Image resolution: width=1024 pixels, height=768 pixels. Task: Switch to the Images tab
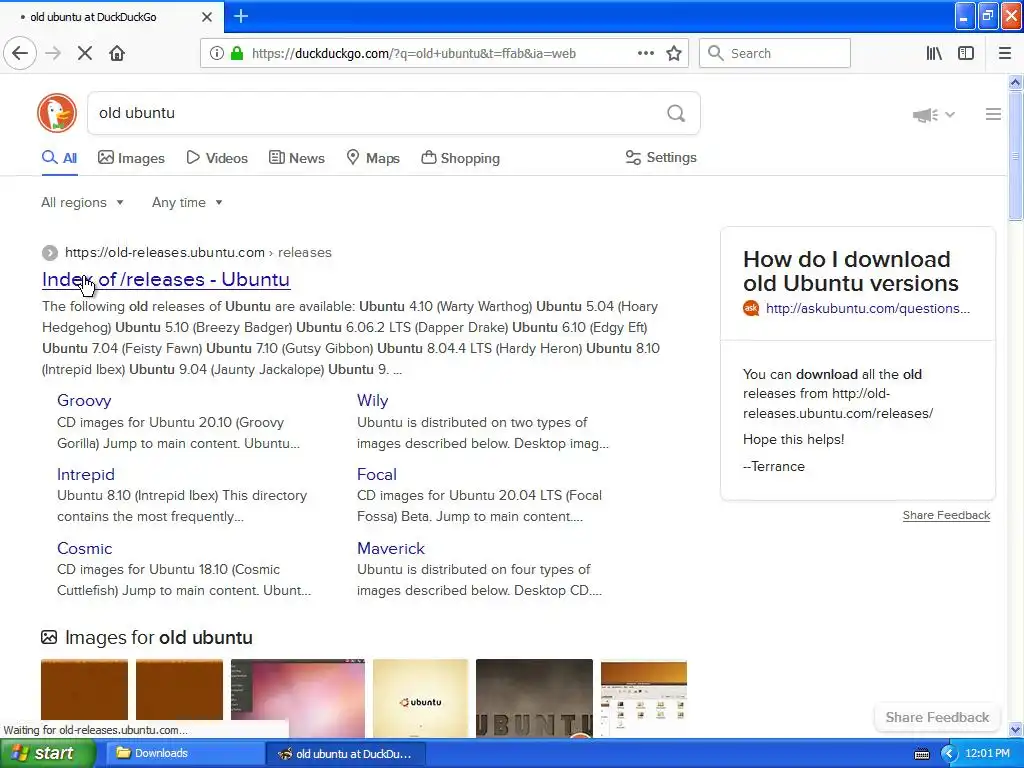[131, 158]
